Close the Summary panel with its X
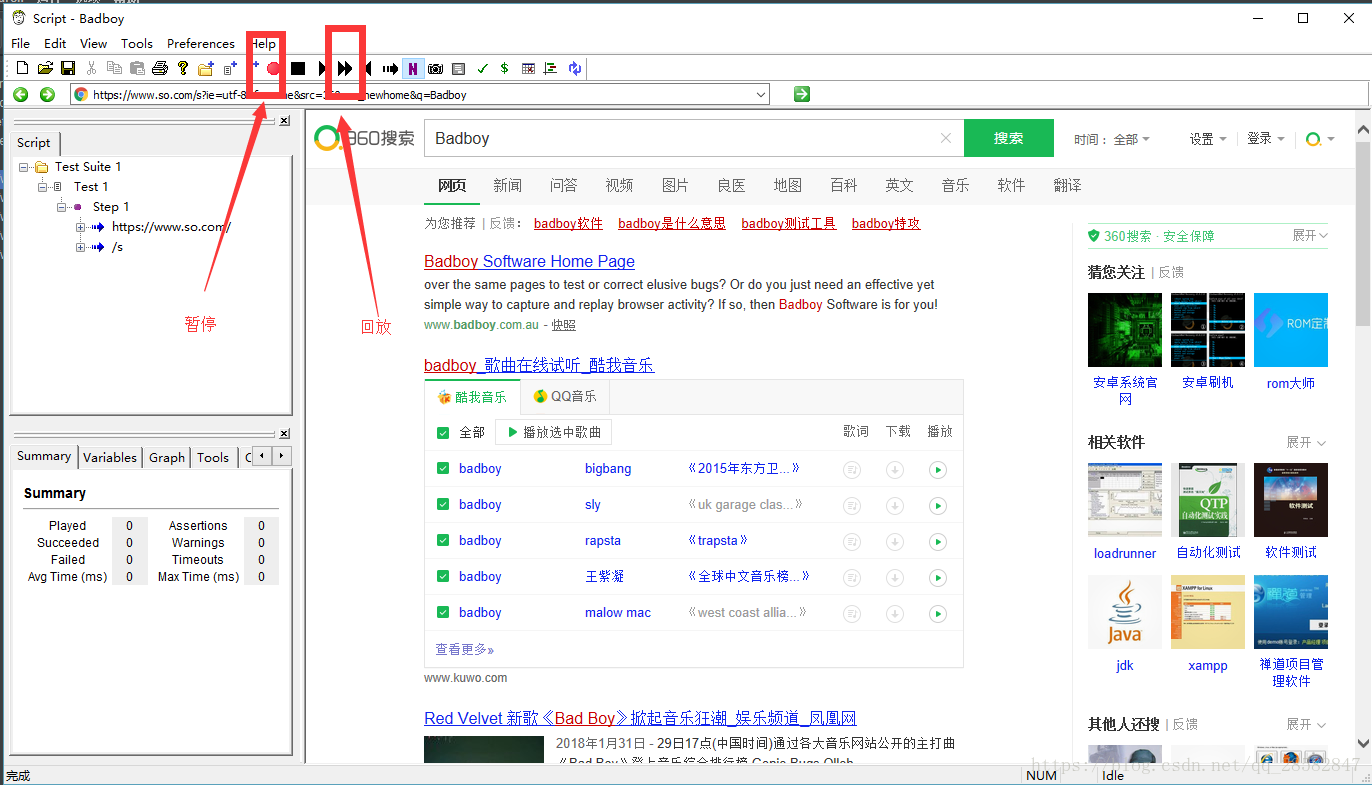The height and width of the screenshot is (785, 1372). pos(284,433)
